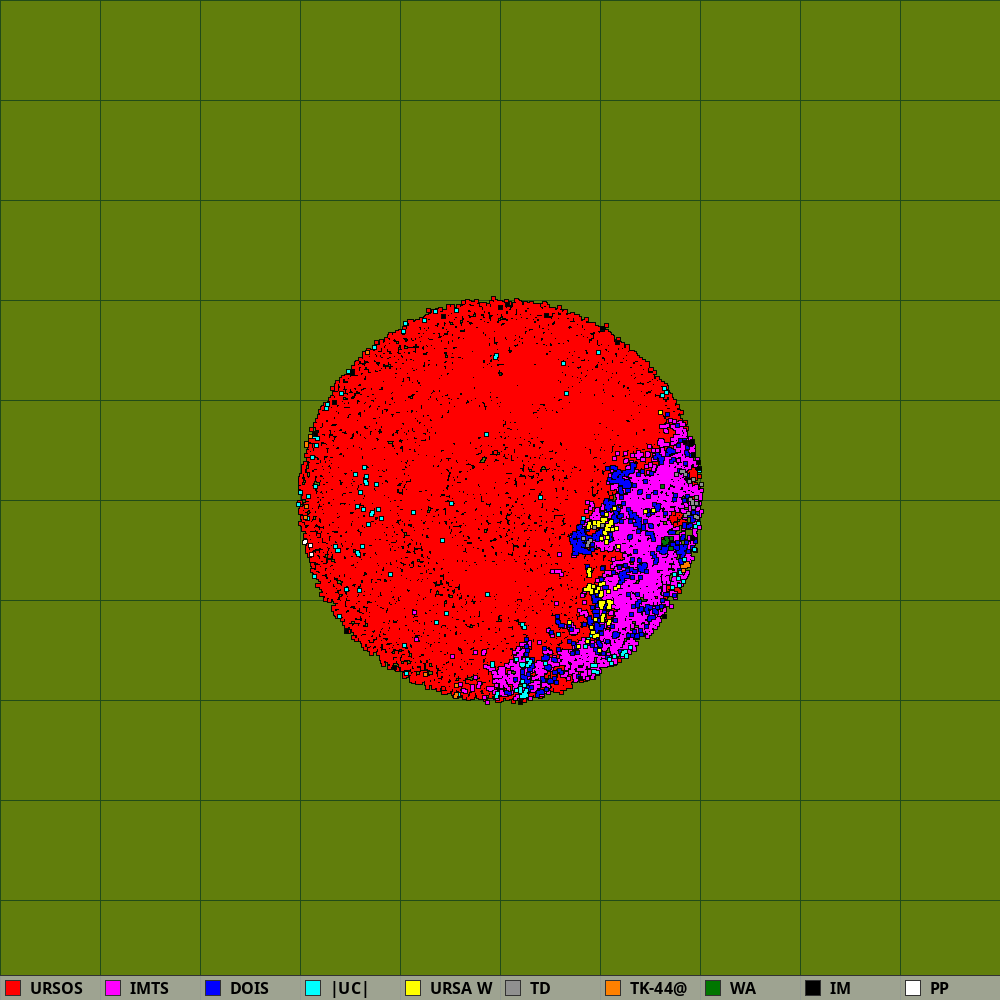This screenshot has width=1000, height=1000.
Task: Select the WA legend label
Action: point(742,989)
